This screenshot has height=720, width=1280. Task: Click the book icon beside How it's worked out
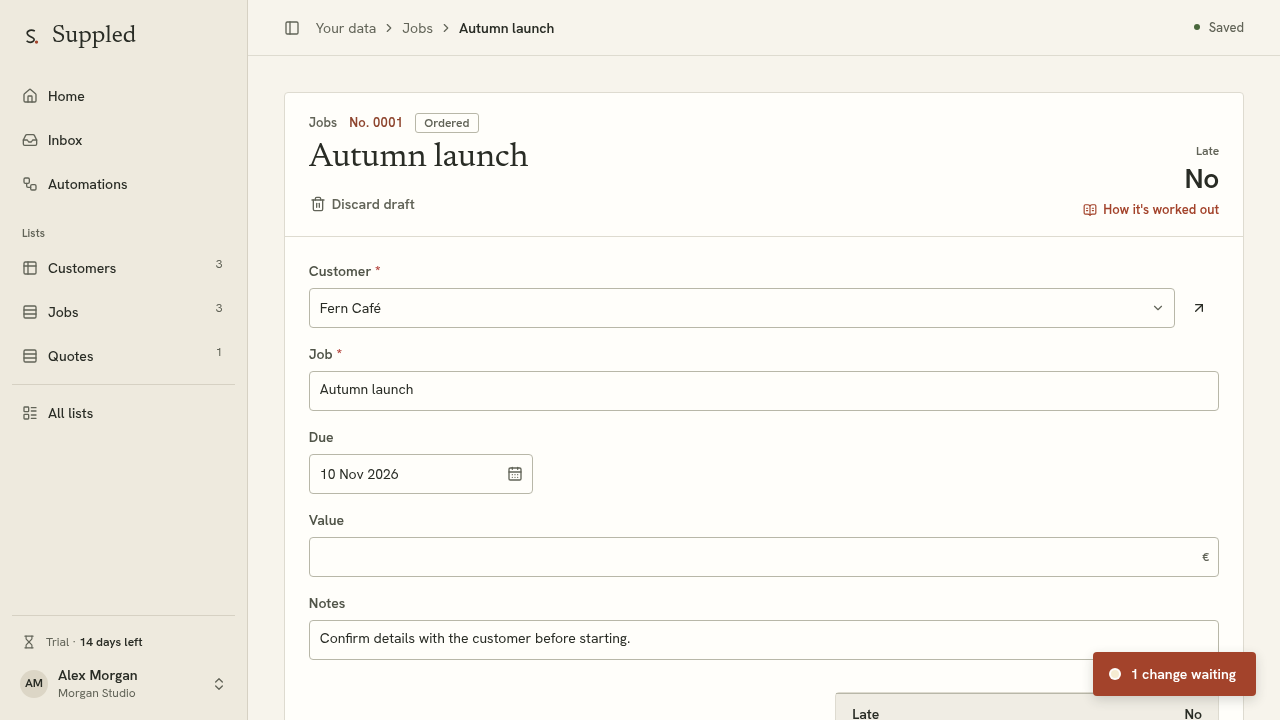tap(1090, 210)
